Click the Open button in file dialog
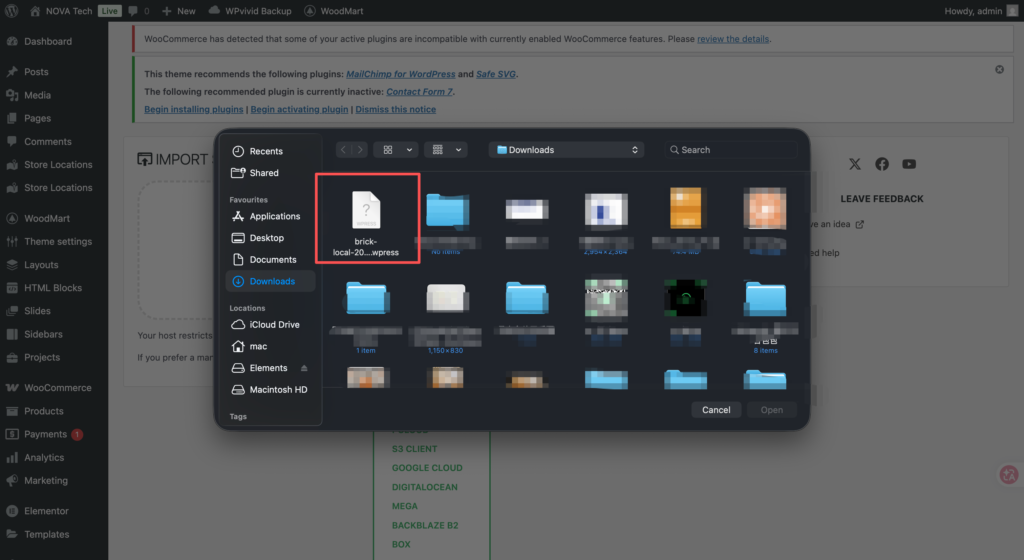Image resolution: width=1024 pixels, height=560 pixels. tap(771, 410)
